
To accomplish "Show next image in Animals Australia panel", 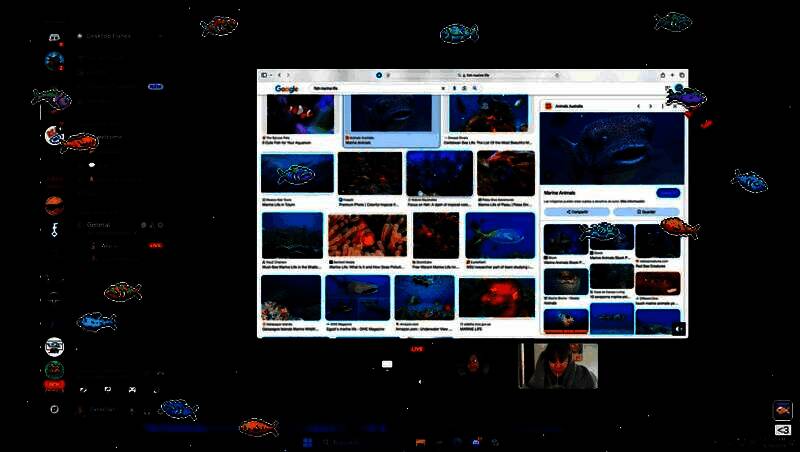I will pos(653,104).
